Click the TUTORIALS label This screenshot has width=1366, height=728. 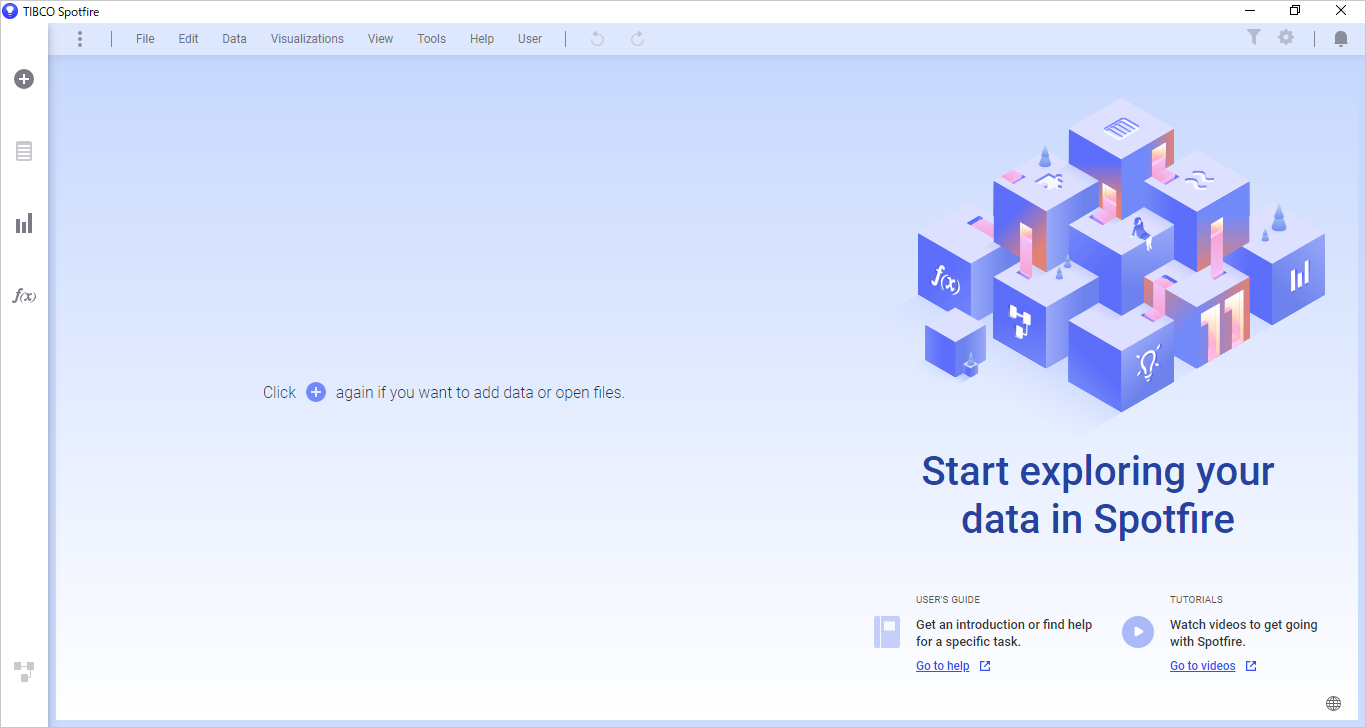click(x=1196, y=600)
